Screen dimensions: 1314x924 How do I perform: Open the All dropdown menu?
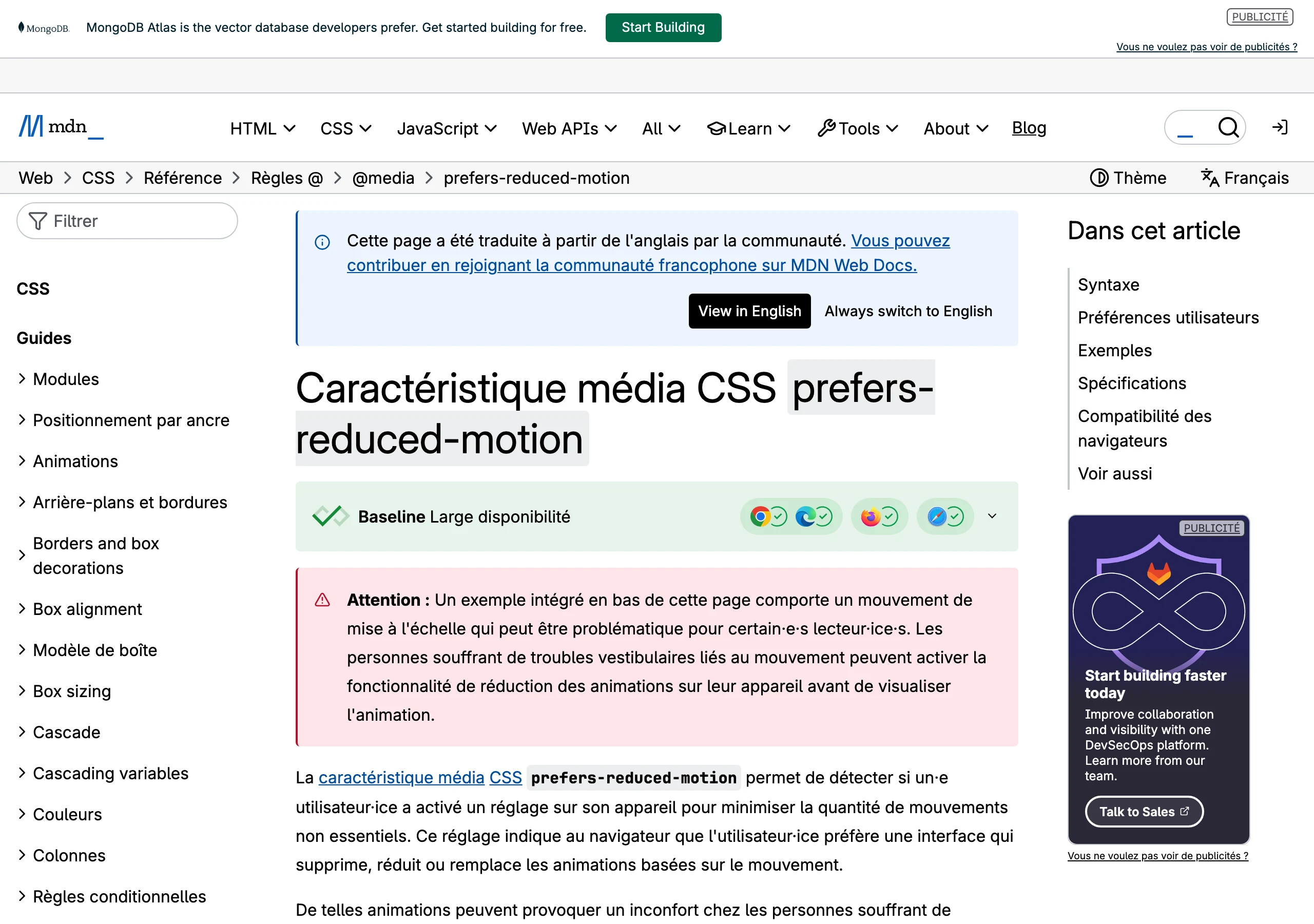tap(661, 128)
